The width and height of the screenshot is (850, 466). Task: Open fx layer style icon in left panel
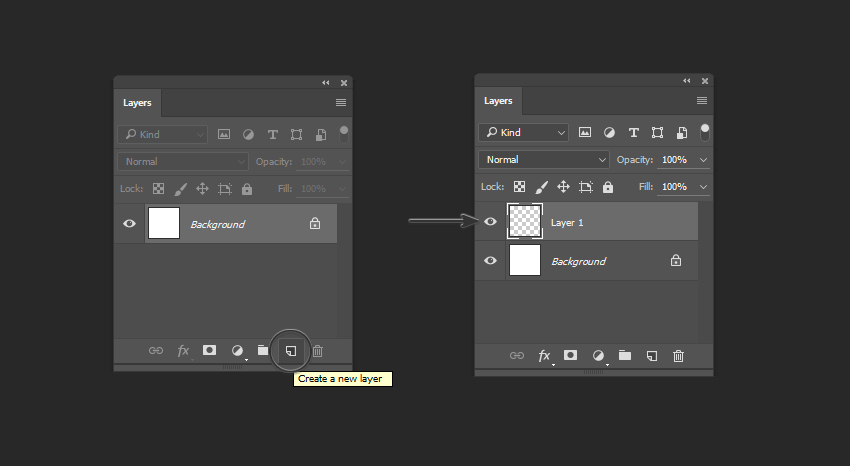click(183, 351)
